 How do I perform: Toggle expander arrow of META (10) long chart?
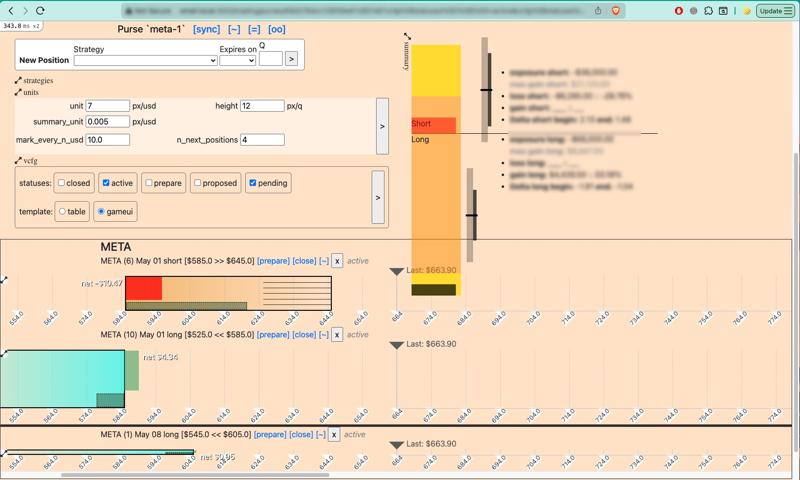pos(4,353)
